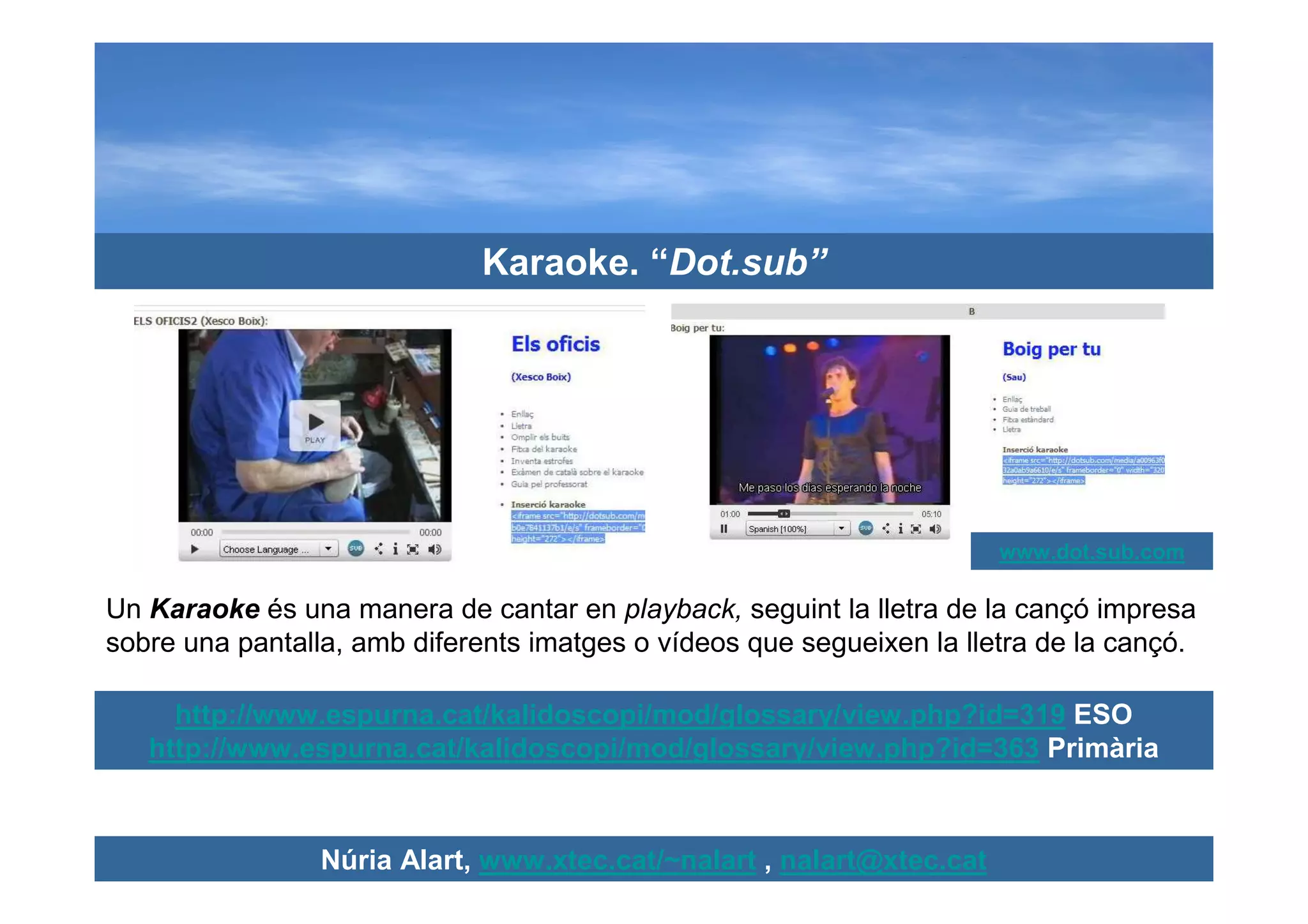The image size is (1308, 924).
Task: Mute volume in the Els oficis player
Action: [x=434, y=549]
